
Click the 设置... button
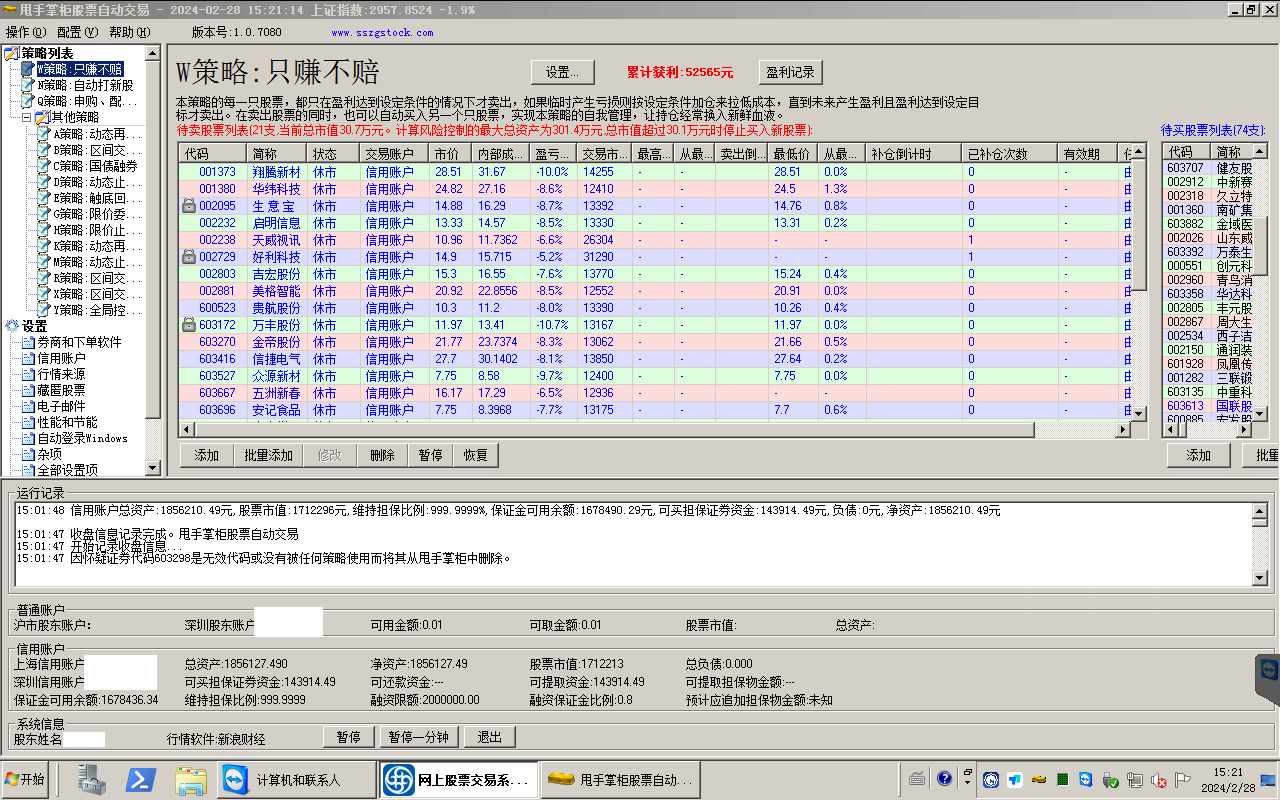coord(562,72)
